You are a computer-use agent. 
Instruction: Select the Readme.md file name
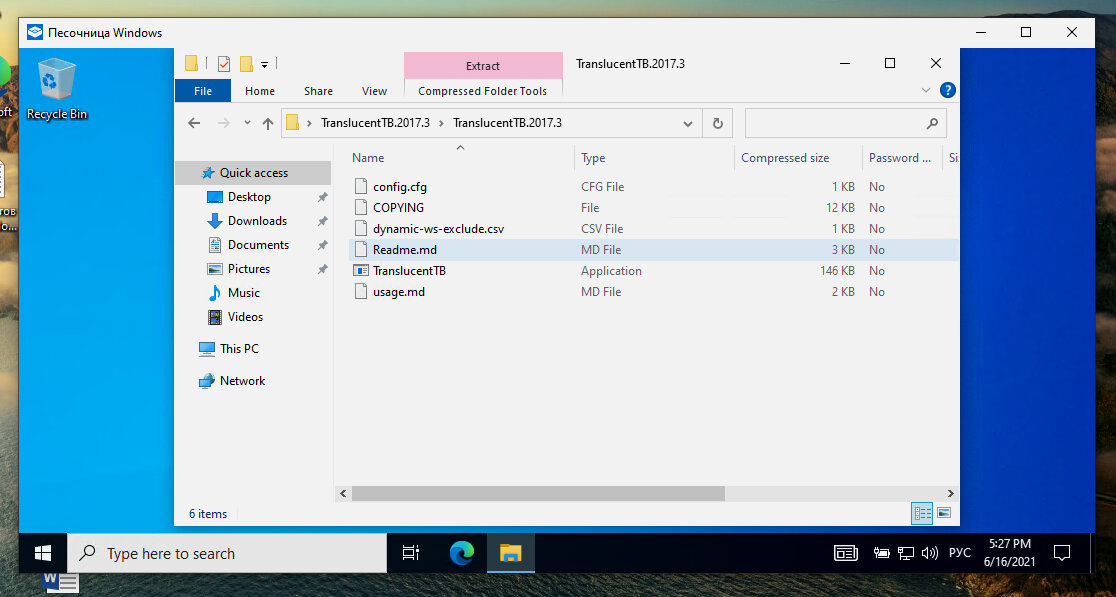pyautogui.click(x=405, y=250)
